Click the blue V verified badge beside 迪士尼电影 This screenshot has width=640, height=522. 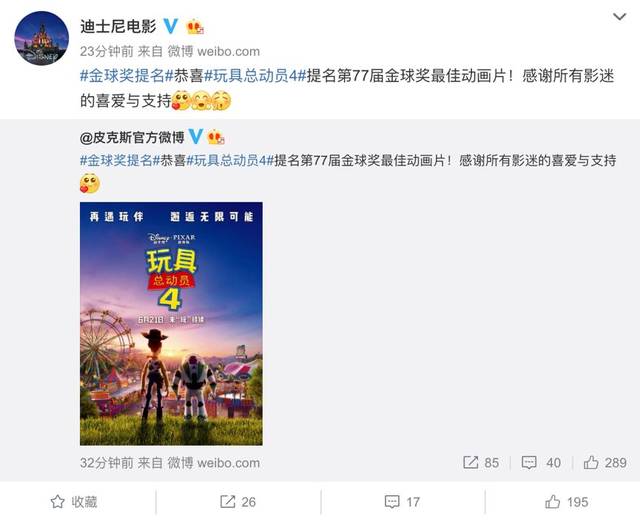coord(171,26)
